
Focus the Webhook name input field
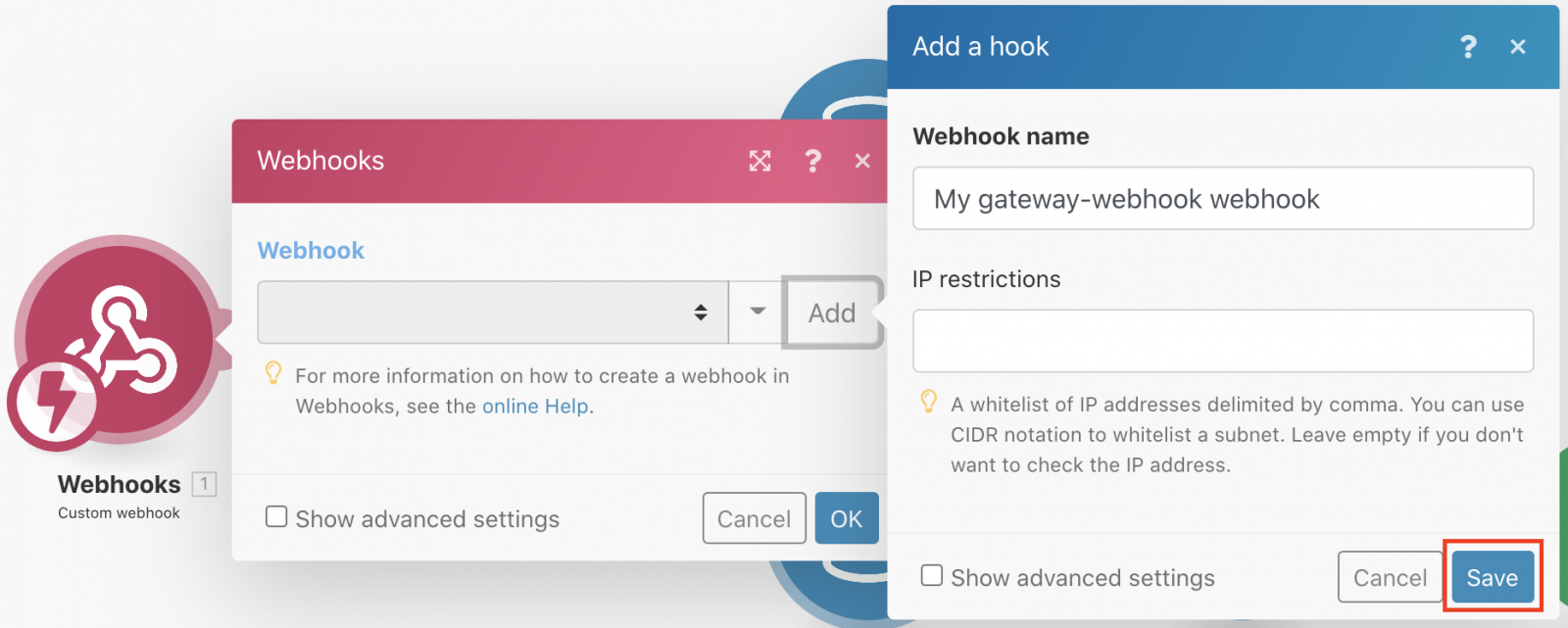[1223, 198]
